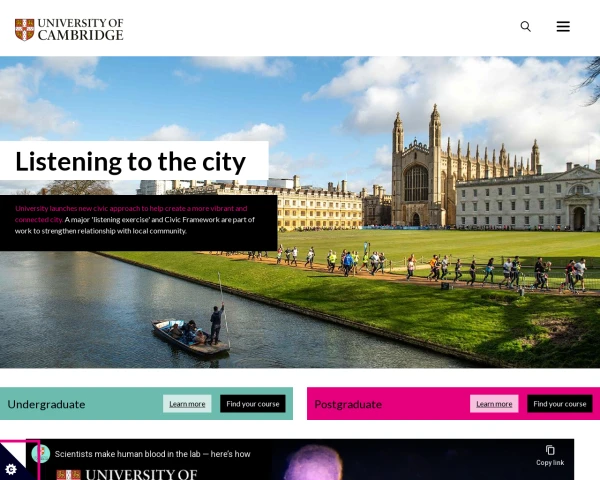Open the 'Listening to the city' headline
This screenshot has height=480, width=600.
click(x=130, y=162)
